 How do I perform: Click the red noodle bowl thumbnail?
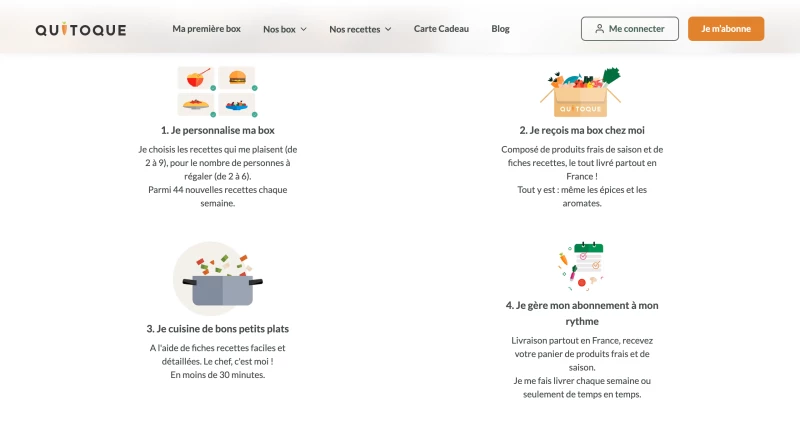point(196,78)
